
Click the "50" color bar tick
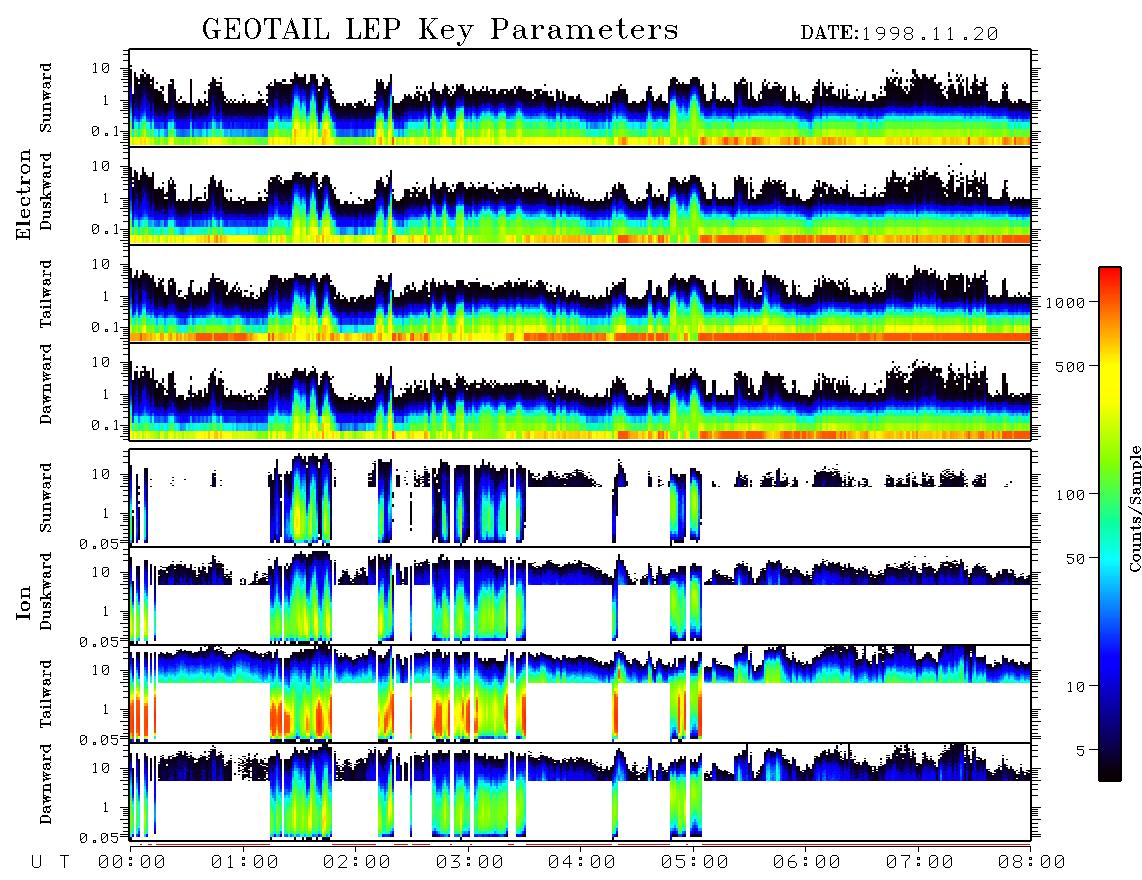point(1076,559)
